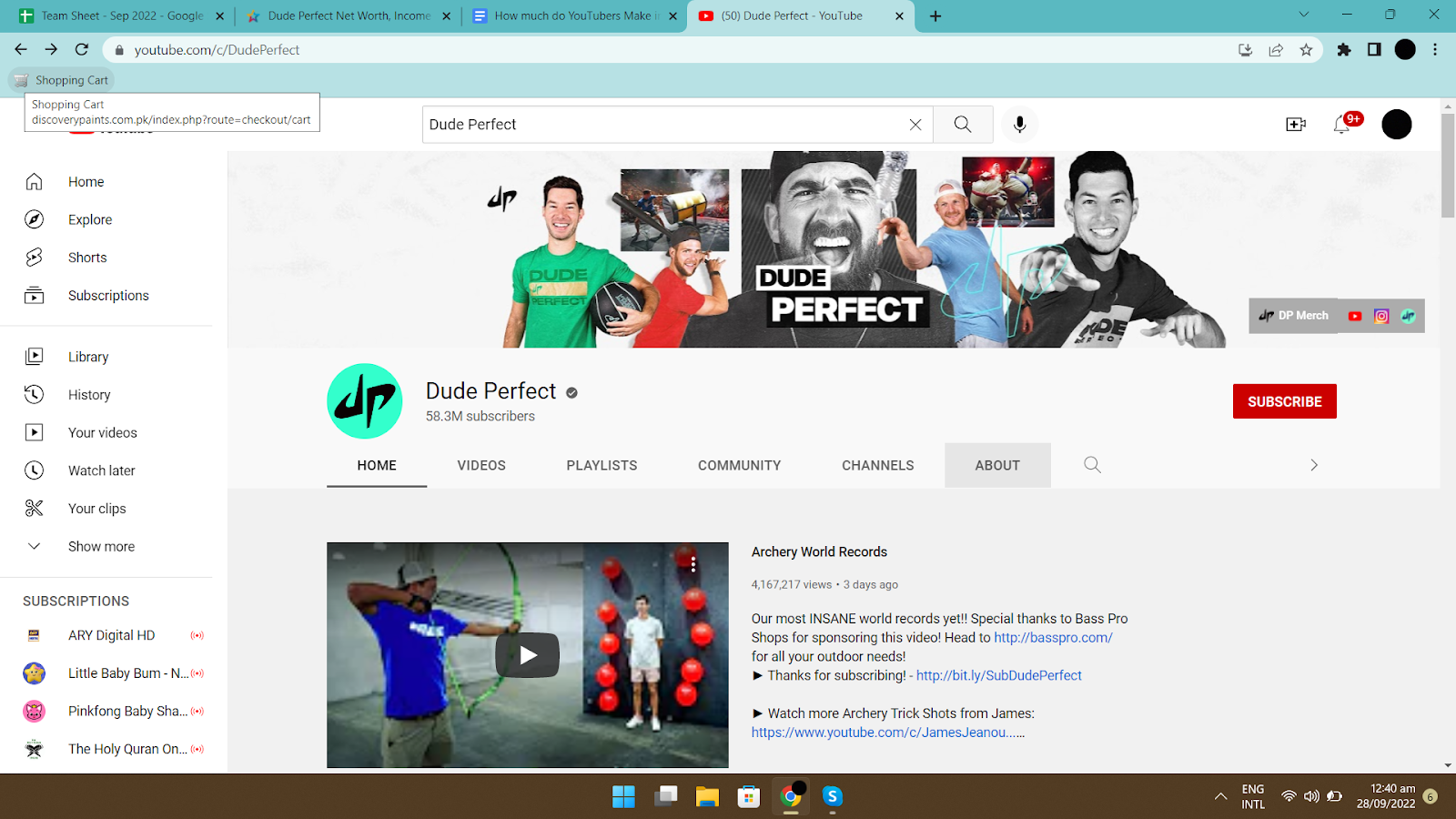
Task: Open Shopping Cart bookmark
Action: 62,80
